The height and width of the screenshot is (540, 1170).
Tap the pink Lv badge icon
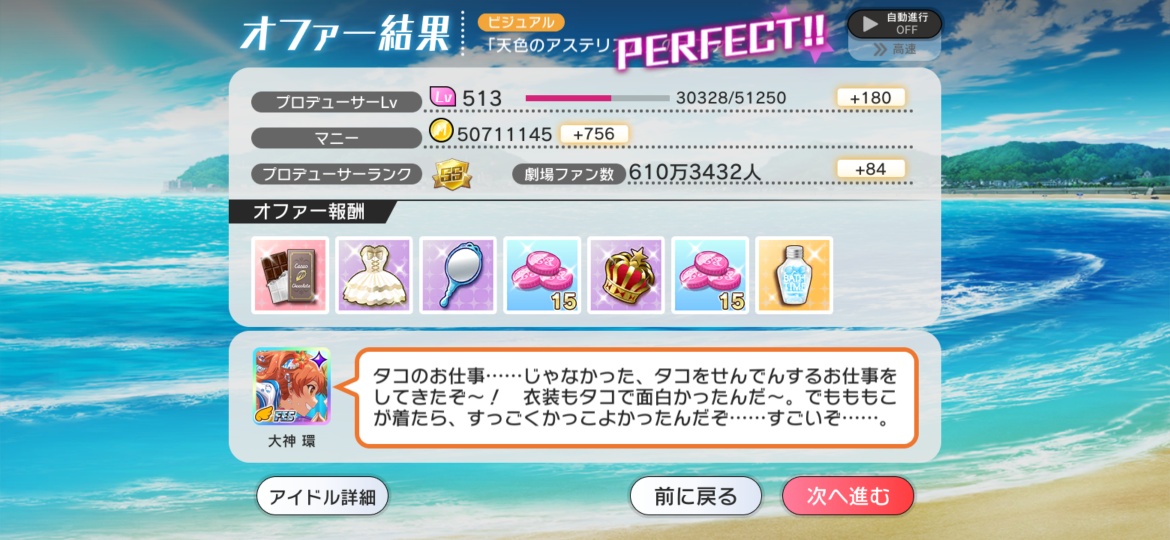pos(442,97)
